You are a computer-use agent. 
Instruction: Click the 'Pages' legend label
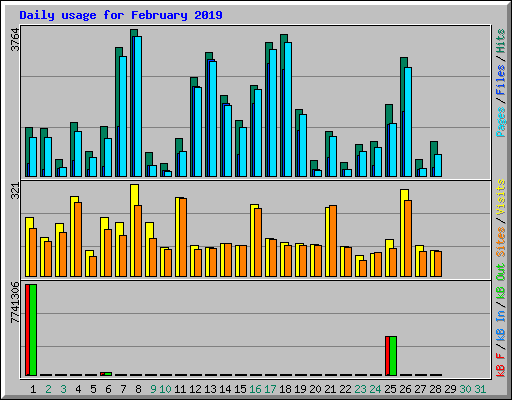pos(501,122)
